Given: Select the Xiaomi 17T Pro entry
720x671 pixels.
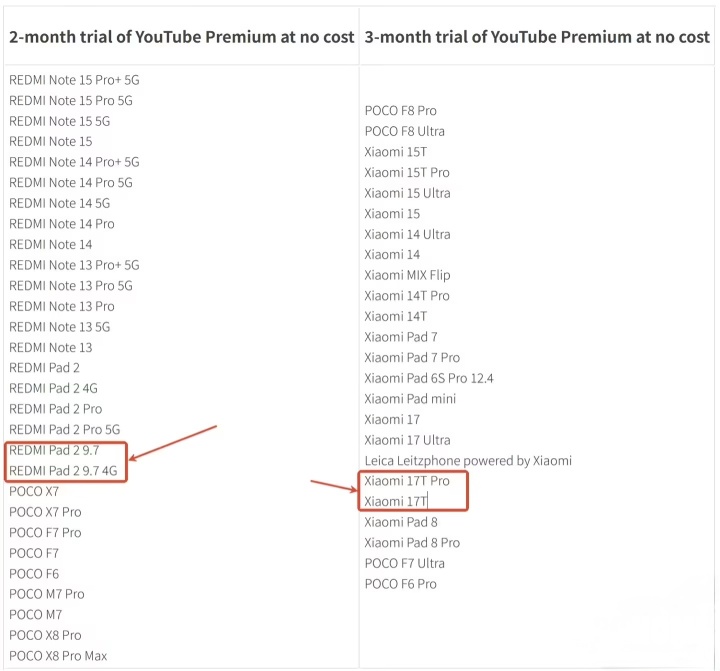Looking at the screenshot, I should pos(406,481).
